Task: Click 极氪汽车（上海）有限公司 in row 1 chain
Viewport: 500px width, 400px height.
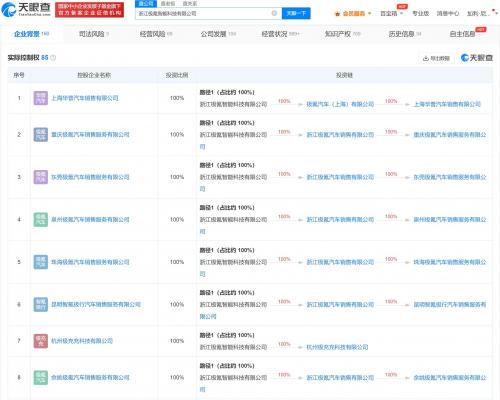Action: [x=340, y=104]
